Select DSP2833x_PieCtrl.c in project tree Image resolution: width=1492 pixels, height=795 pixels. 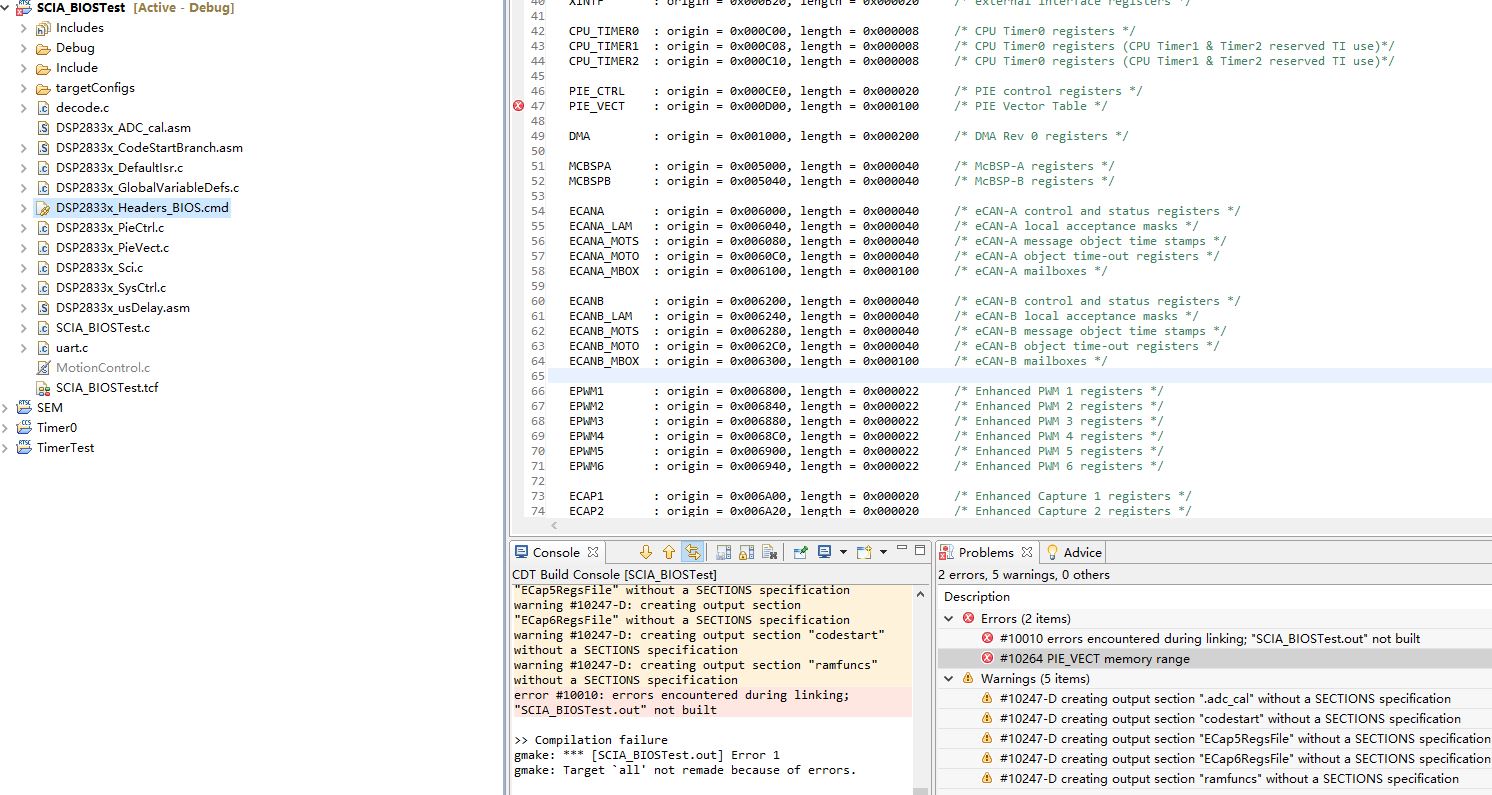[110, 228]
